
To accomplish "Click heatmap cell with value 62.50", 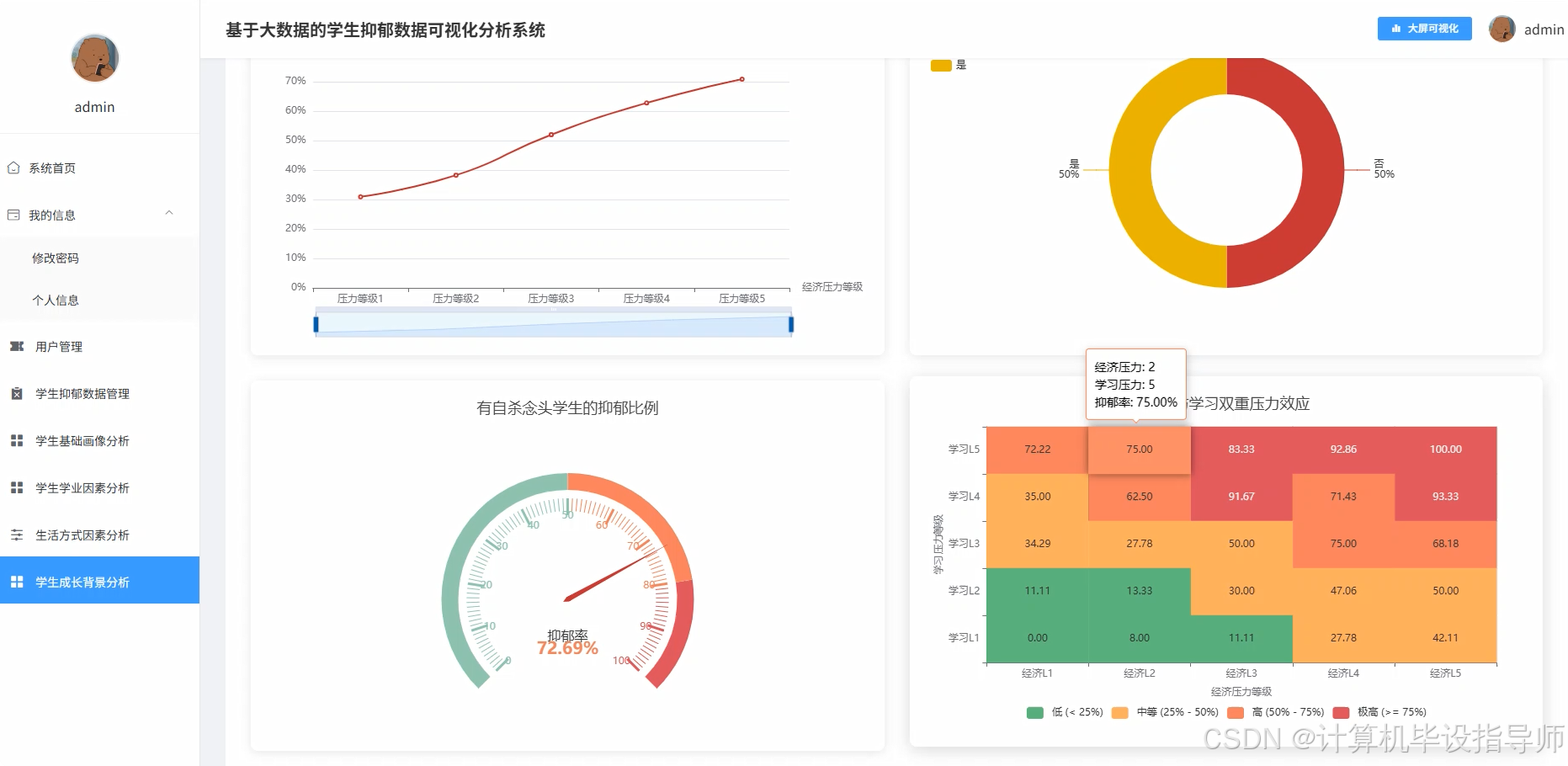I will point(1140,497).
